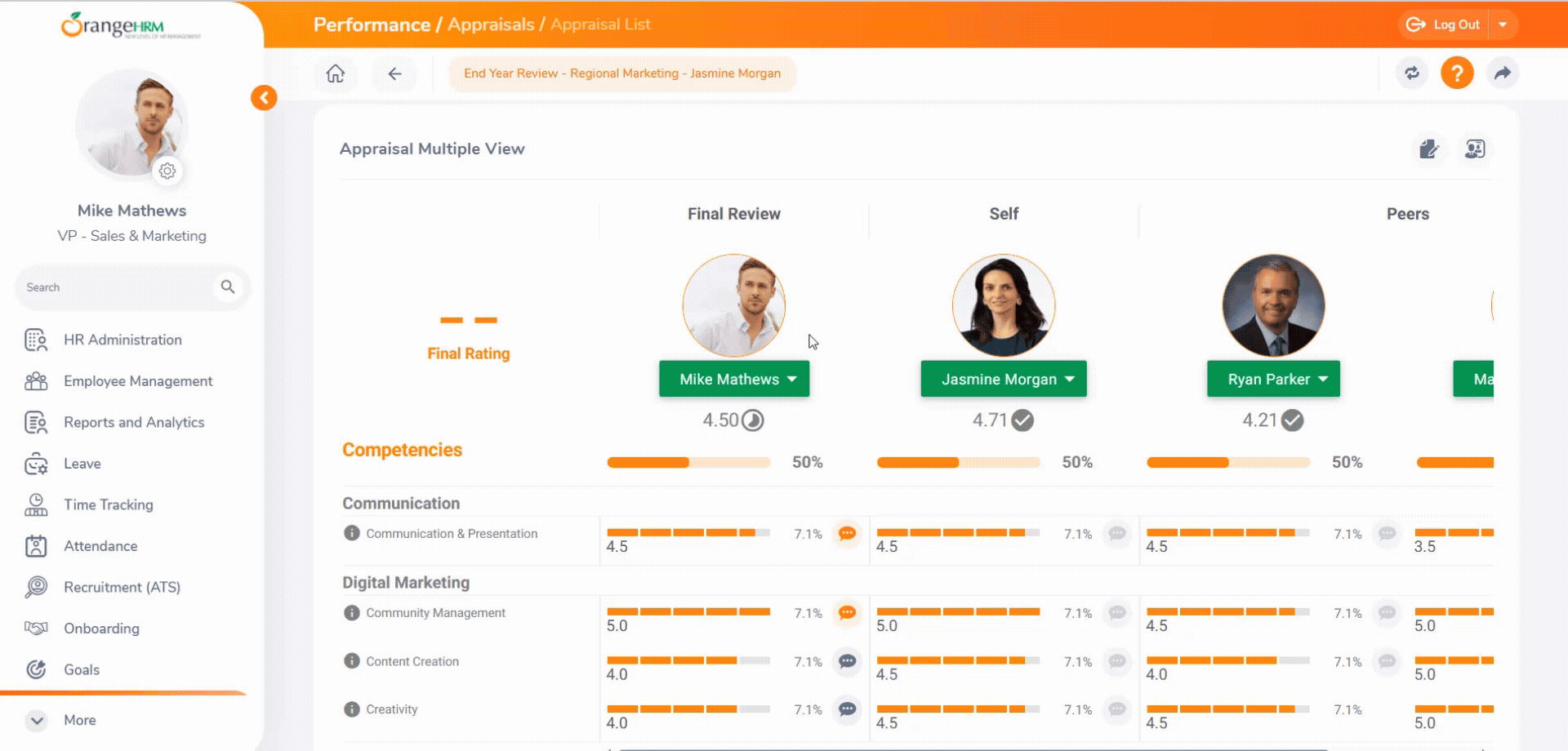The width and height of the screenshot is (1568, 751).
Task: Open Final Review comment for Communication & Presentation
Action: (x=848, y=534)
